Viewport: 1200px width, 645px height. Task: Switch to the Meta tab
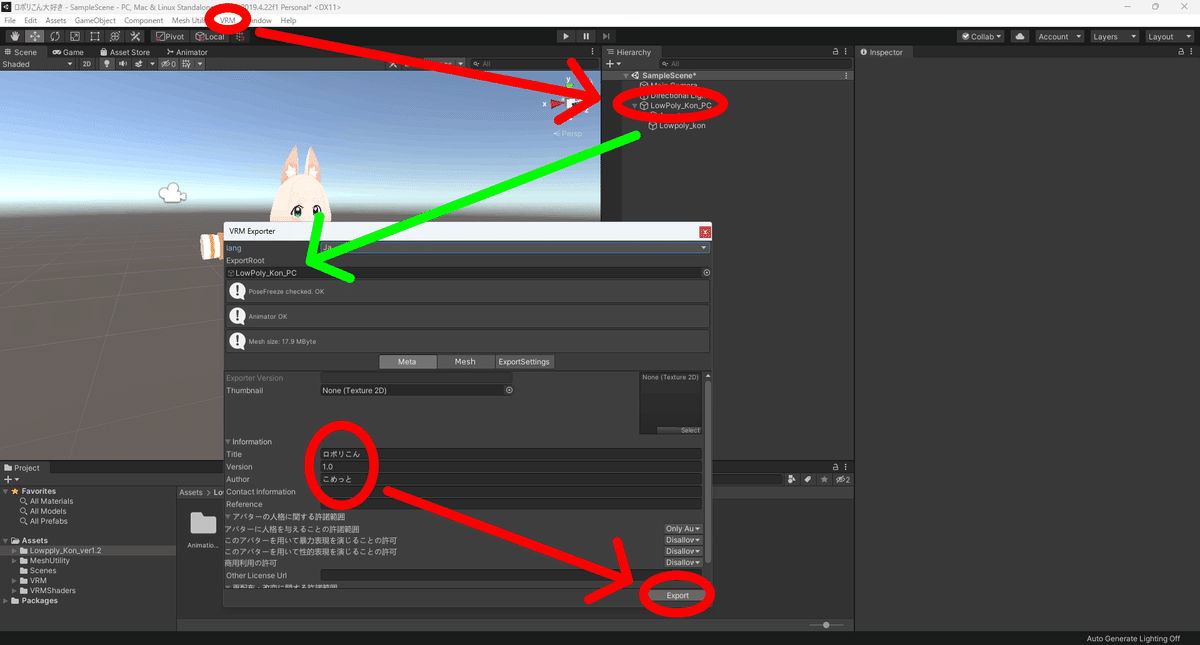(407, 362)
